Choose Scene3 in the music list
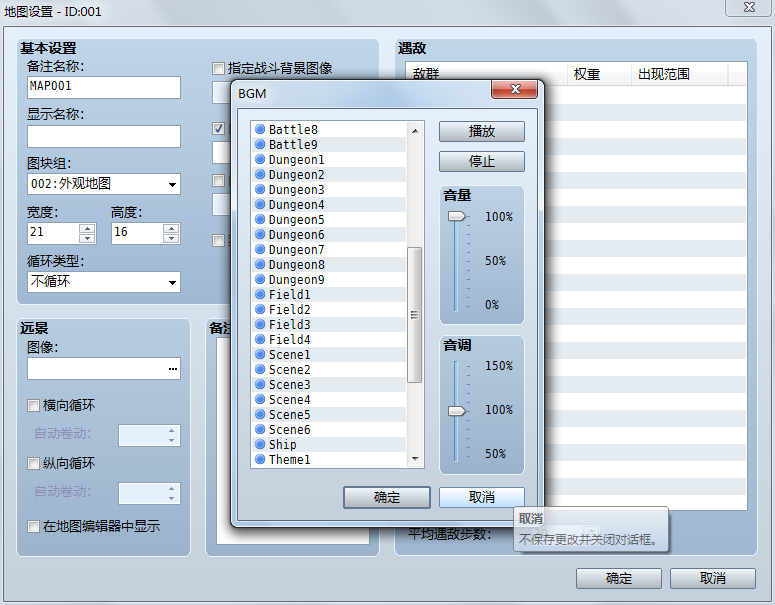The width and height of the screenshot is (775, 605). pyautogui.click(x=329, y=385)
